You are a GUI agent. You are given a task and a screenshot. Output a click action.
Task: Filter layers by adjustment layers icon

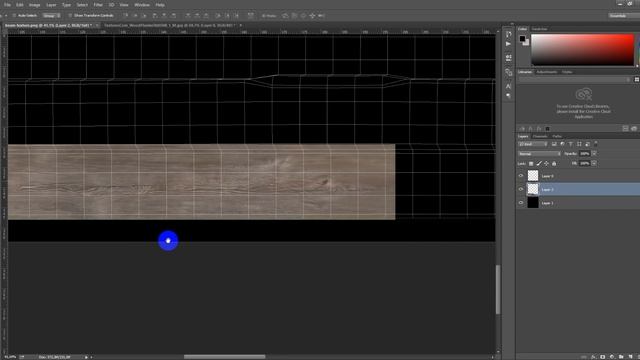tap(562, 144)
